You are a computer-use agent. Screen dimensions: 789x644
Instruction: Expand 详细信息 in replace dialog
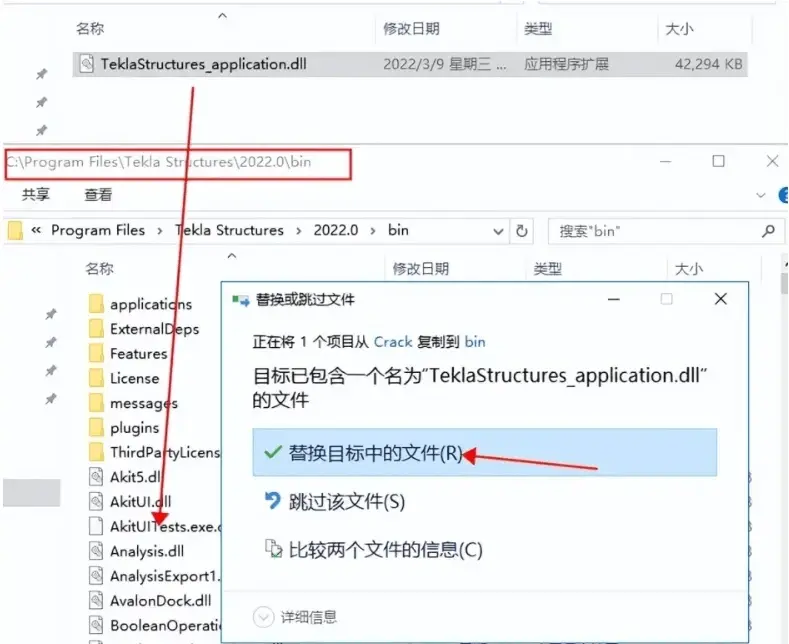pos(295,616)
